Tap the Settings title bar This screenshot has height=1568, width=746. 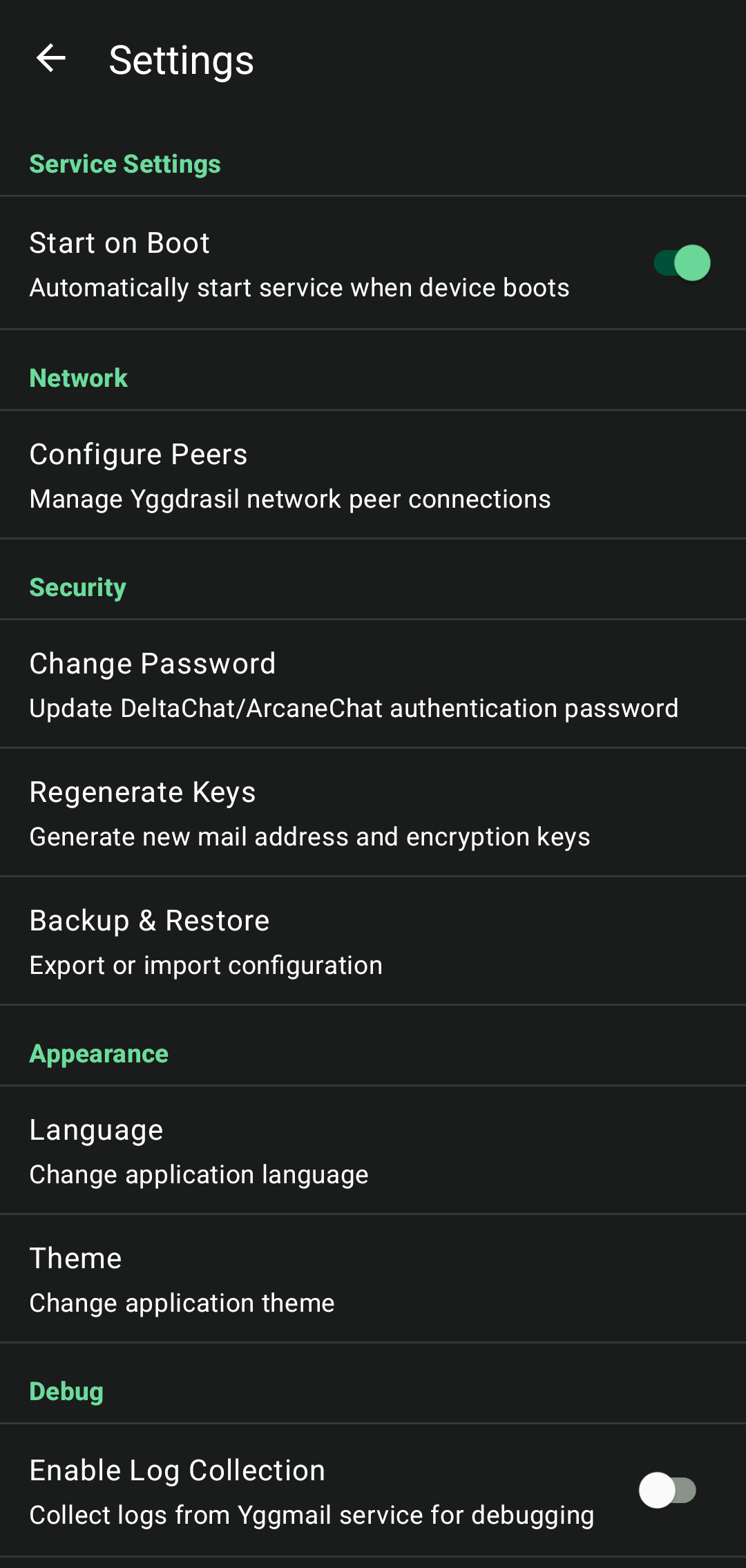181,59
